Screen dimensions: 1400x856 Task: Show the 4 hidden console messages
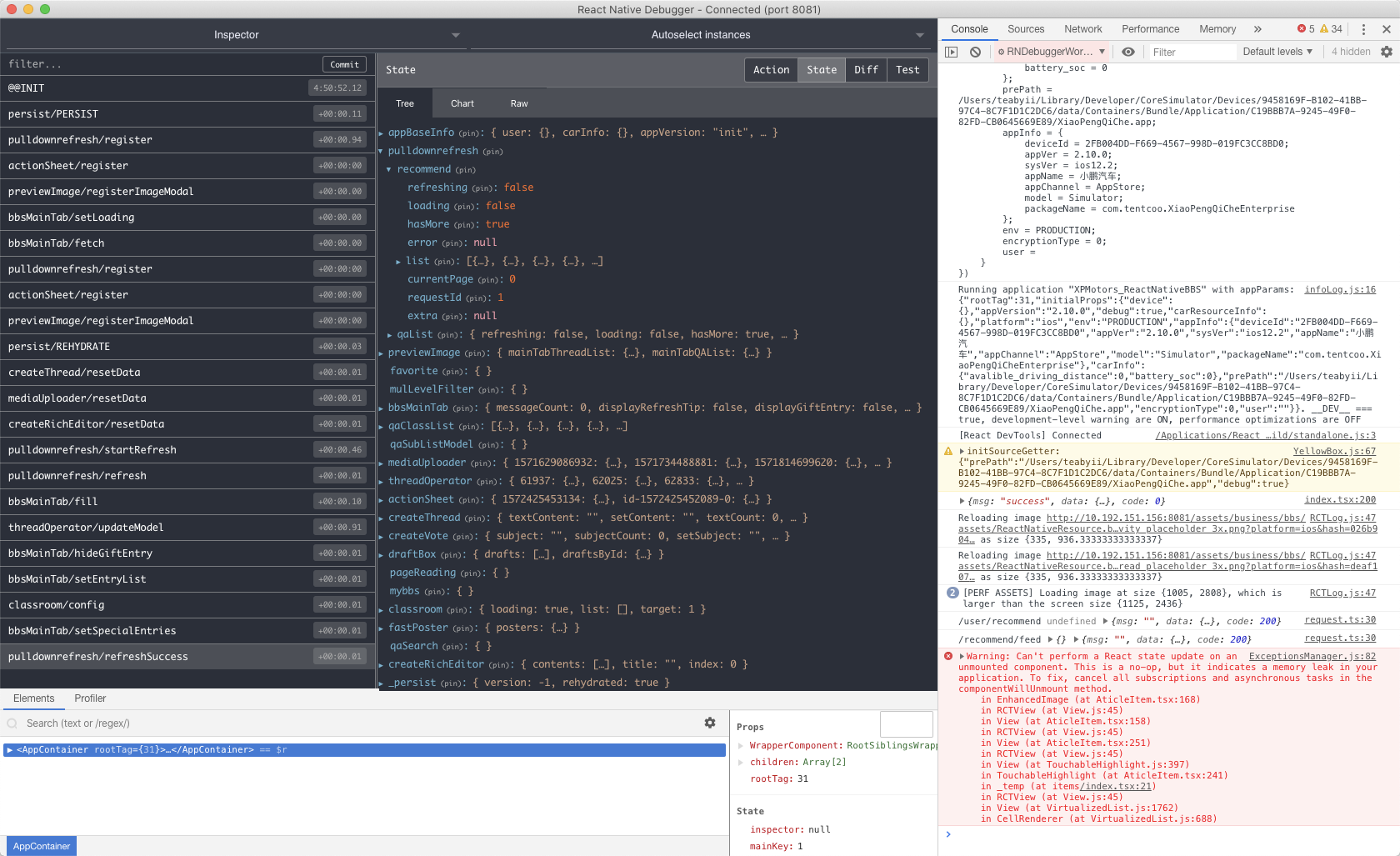tap(1350, 52)
